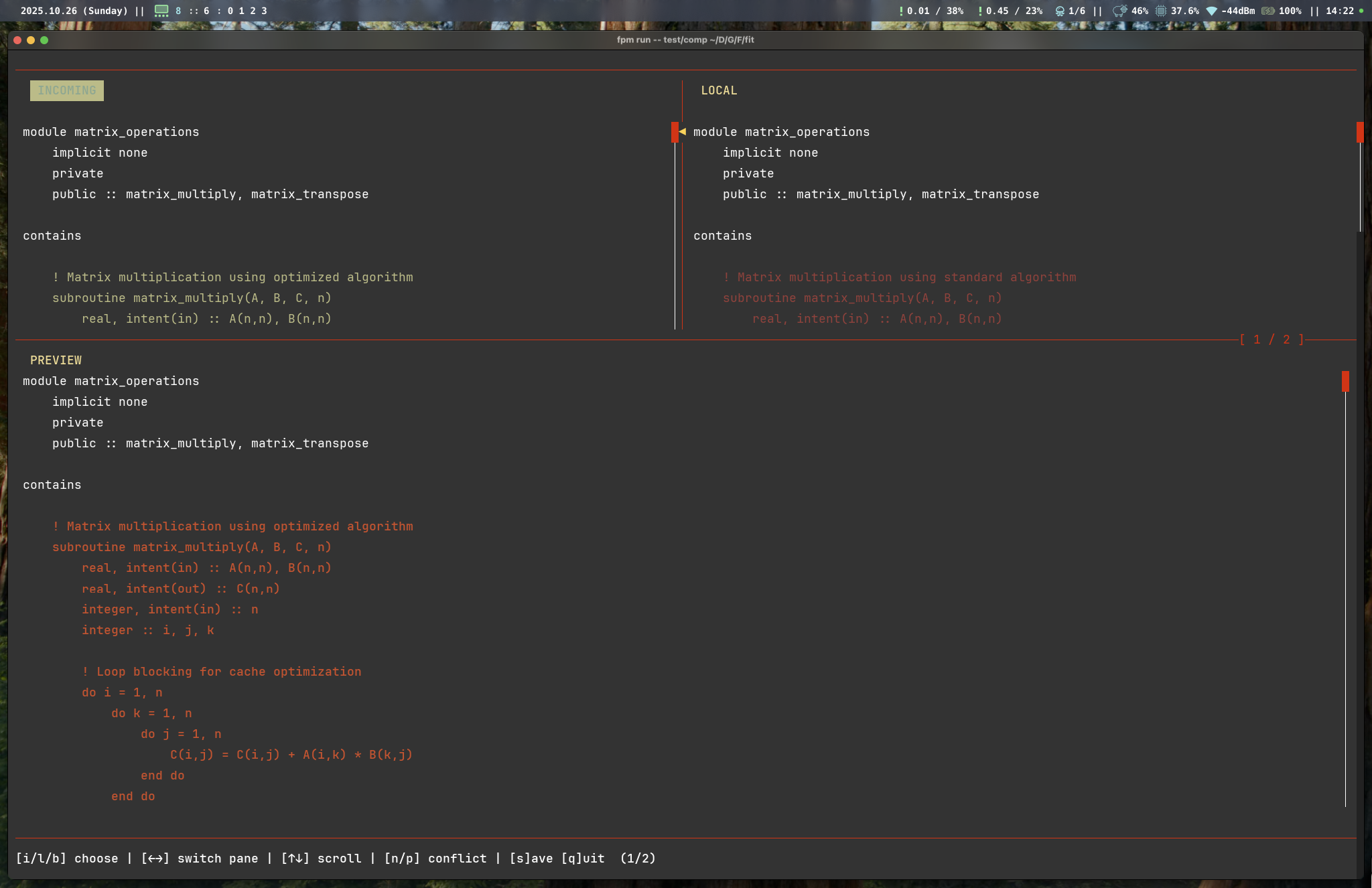Click workspace number 2 in the menu bar
This screenshot has height=888, width=1372.
253,11
